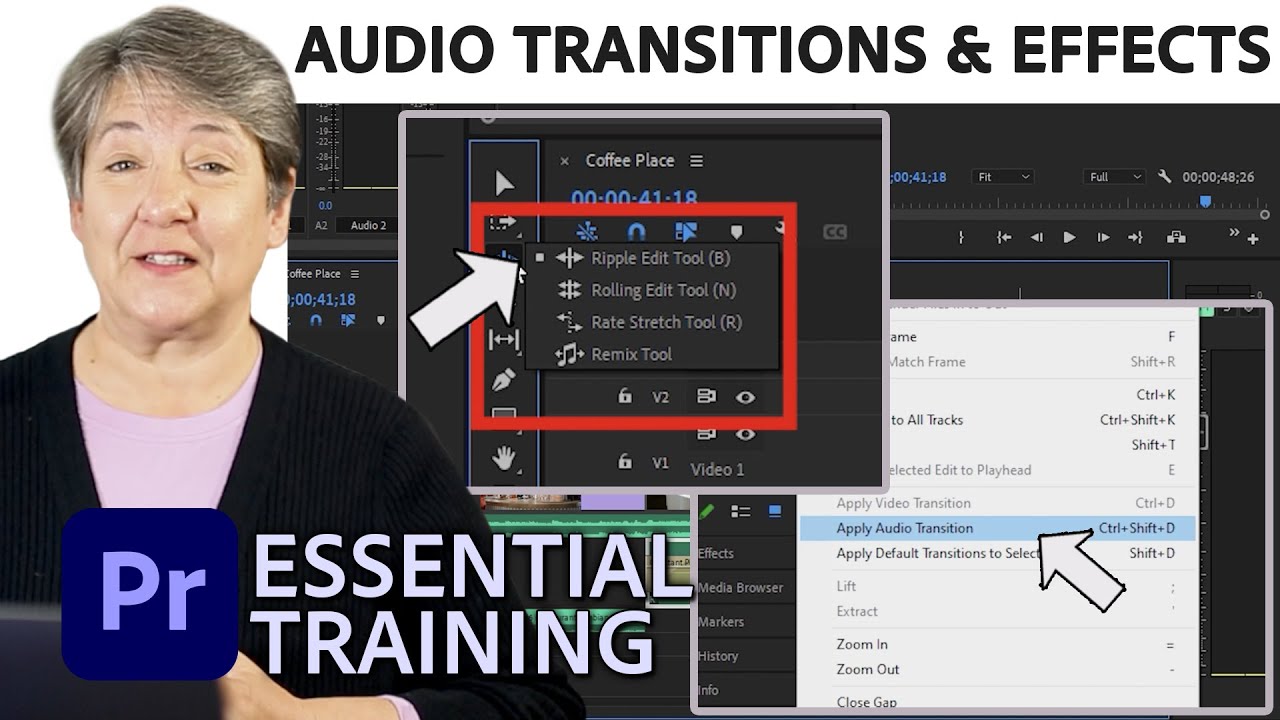Viewport: 1280px width, 720px height.
Task: Add a marker using the timeline marker icon
Action: [737, 232]
